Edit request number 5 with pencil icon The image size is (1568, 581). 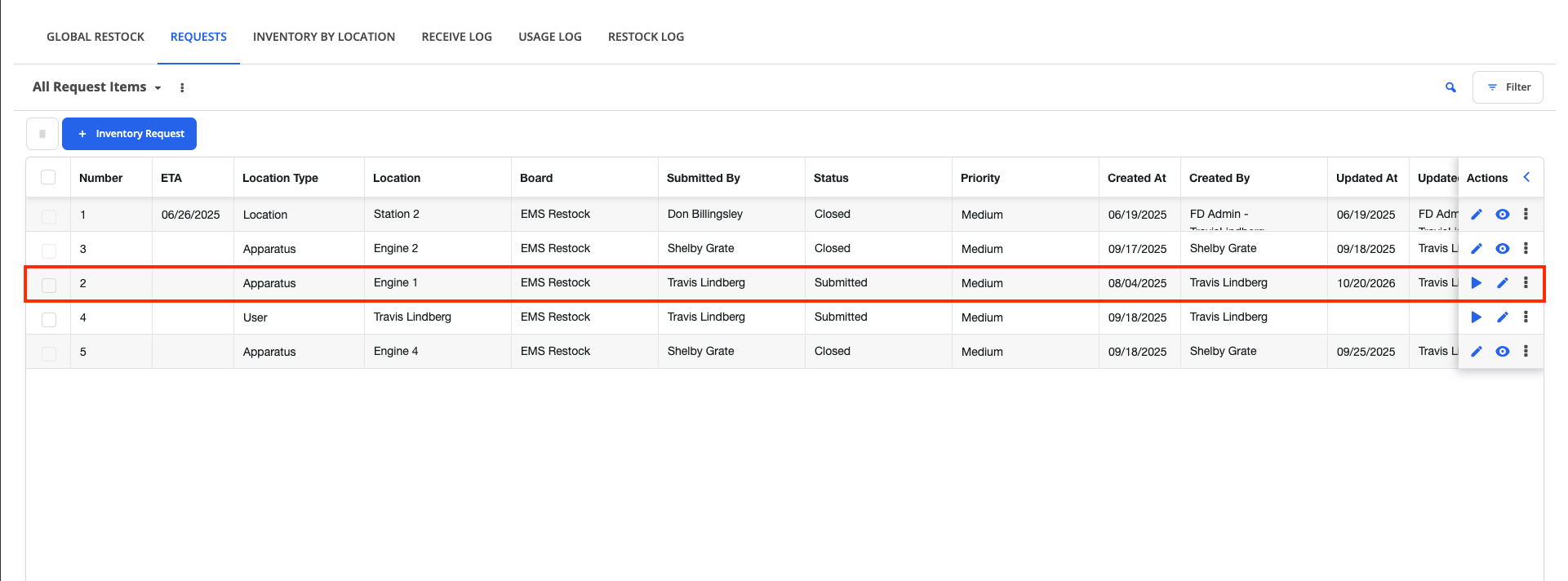pyautogui.click(x=1477, y=352)
